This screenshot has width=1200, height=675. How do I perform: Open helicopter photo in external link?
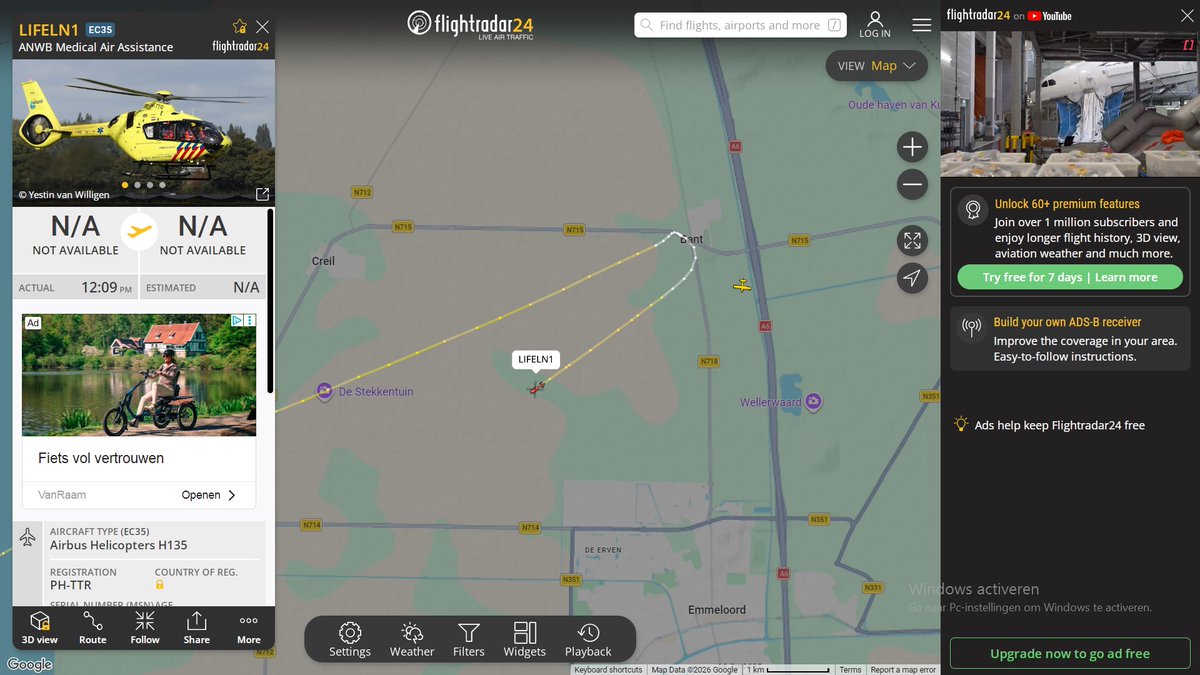[x=262, y=194]
